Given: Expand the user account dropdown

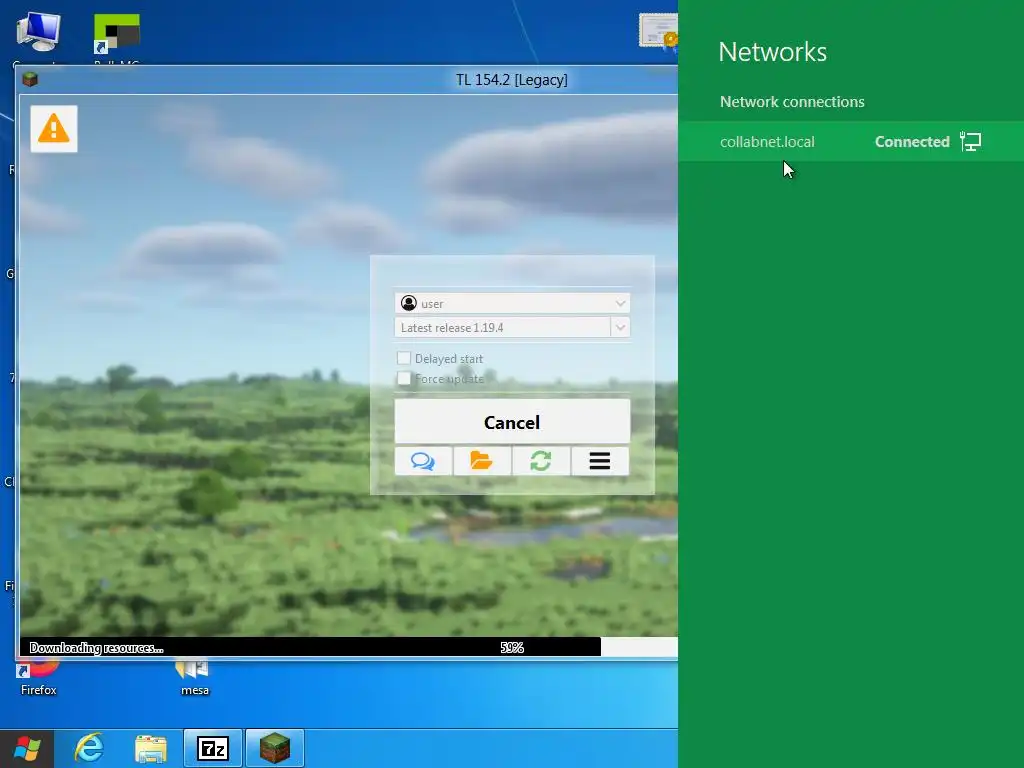Looking at the screenshot, I should coord(620,303).
